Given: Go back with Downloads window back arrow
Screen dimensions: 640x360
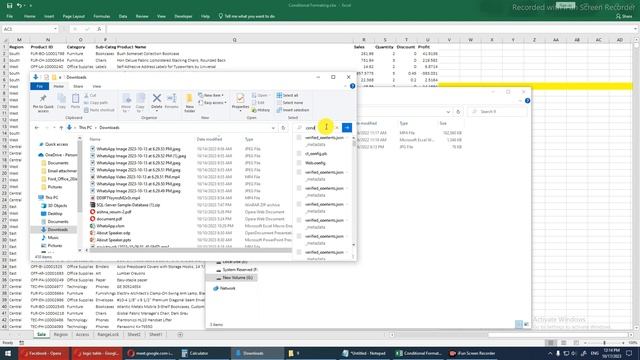Looking at the screenshot, I should point(37,128).
